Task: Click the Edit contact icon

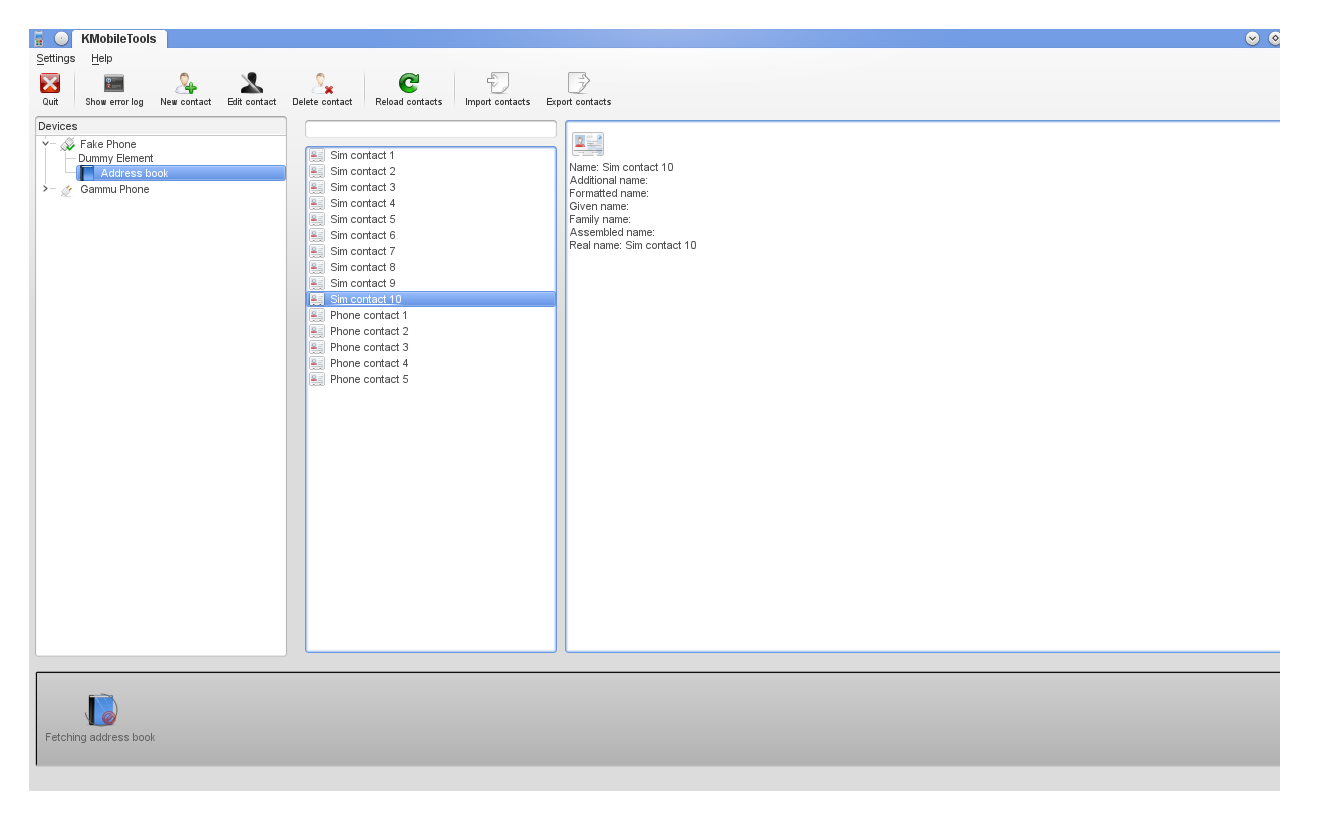Action: click(x=252, y=84)
